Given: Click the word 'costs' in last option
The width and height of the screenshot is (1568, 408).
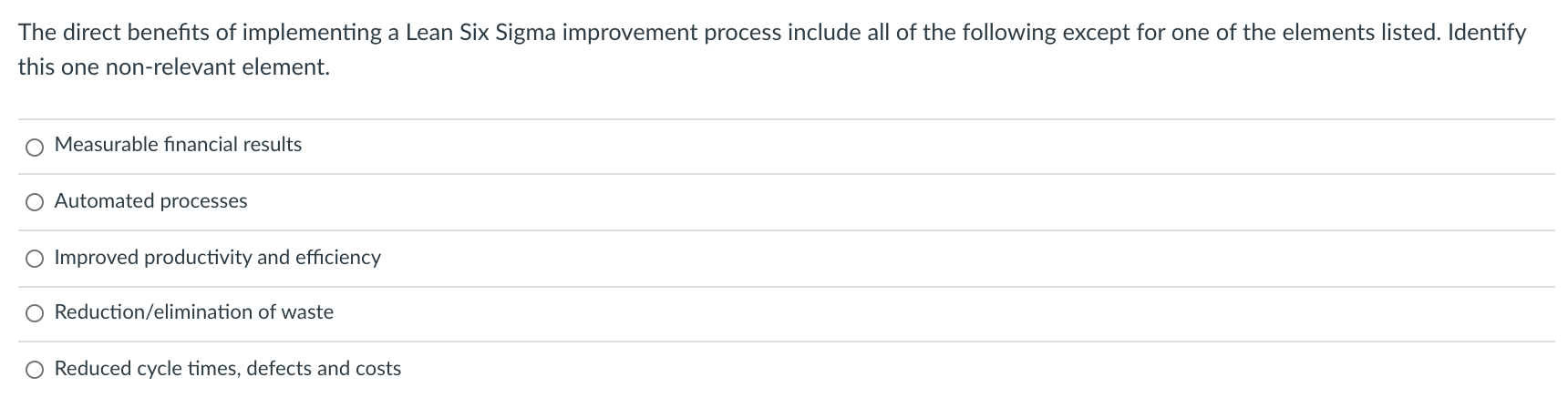Looking at the screenshot, I should click(377, 369).
